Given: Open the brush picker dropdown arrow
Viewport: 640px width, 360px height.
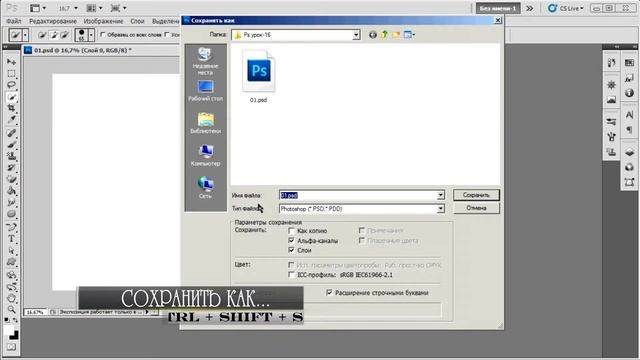Looking at the screenshot, I should (x=91, y=35).
